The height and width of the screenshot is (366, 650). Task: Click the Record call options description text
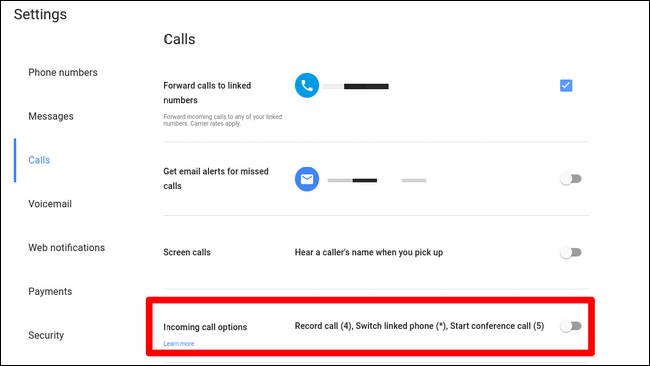point(420,326)
